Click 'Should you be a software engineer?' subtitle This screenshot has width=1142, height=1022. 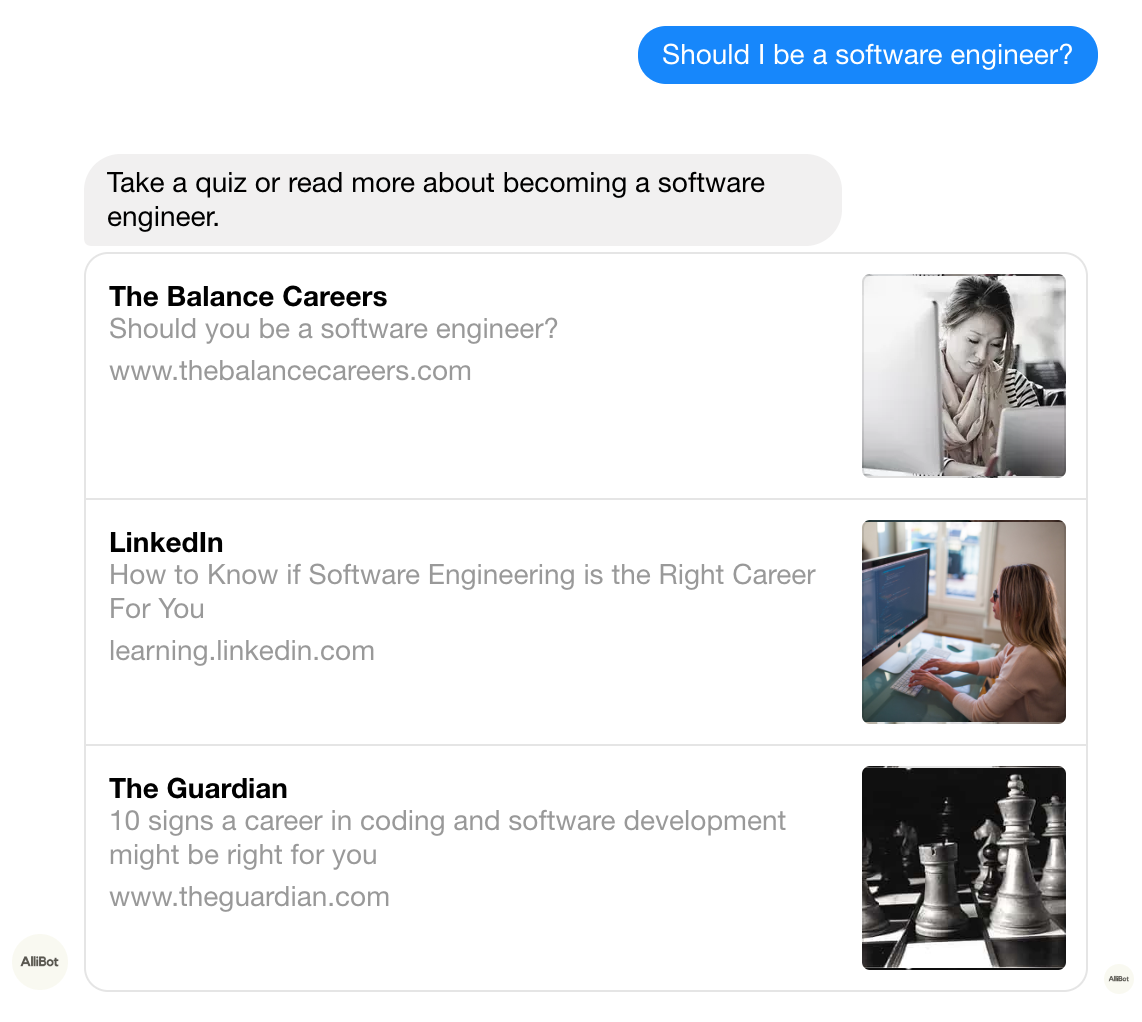click(x=334, y=329)
